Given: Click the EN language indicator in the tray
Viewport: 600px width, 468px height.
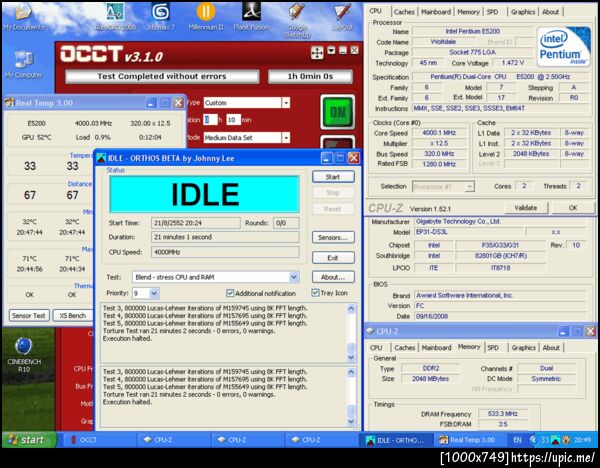Looking at the screenshot, I should tap(517, 440).
